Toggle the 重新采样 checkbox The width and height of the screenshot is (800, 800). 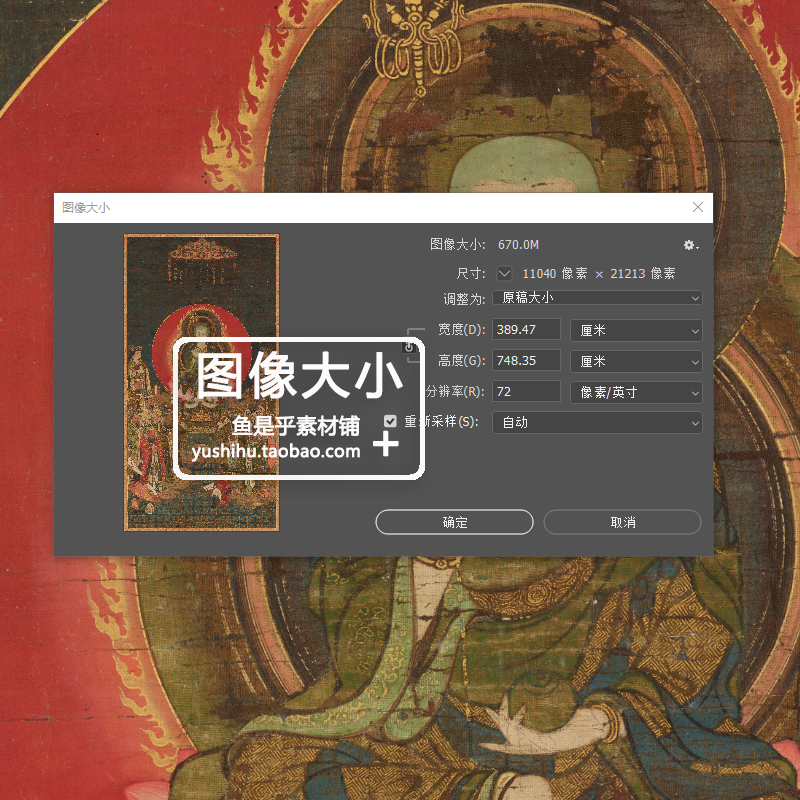click(390, 421)
